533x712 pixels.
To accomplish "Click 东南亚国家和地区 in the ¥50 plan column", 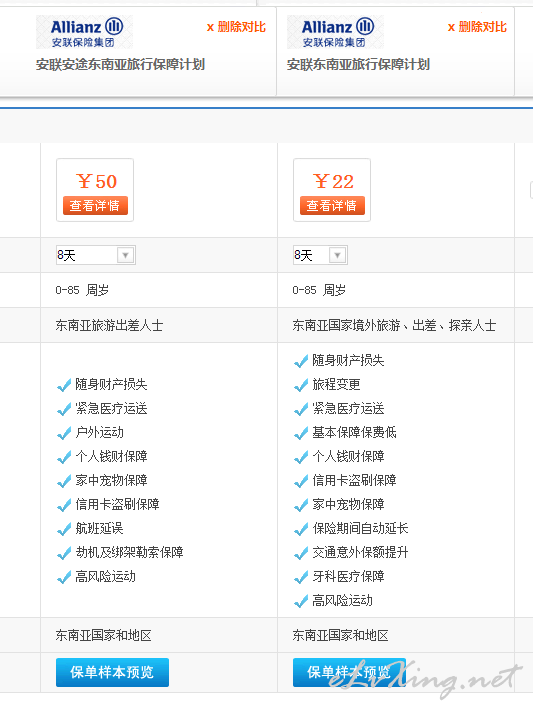I will tap(104, 636).
